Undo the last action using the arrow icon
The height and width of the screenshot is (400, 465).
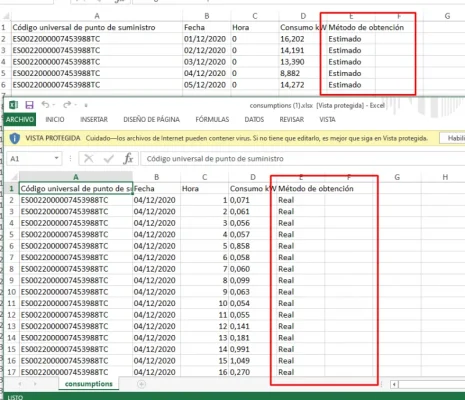(46, 105)
